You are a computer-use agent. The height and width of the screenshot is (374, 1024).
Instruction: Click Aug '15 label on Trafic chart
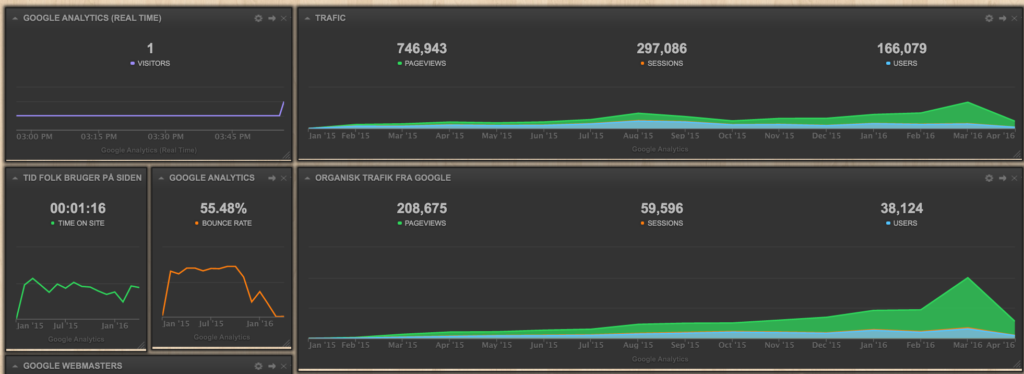coord(638,136)
